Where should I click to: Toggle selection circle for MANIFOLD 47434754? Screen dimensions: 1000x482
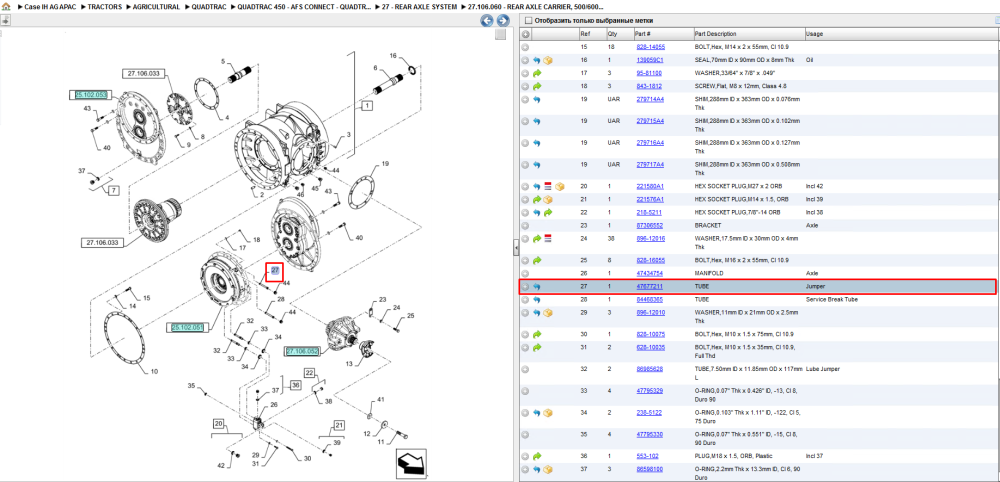click(x=525, y=273)
